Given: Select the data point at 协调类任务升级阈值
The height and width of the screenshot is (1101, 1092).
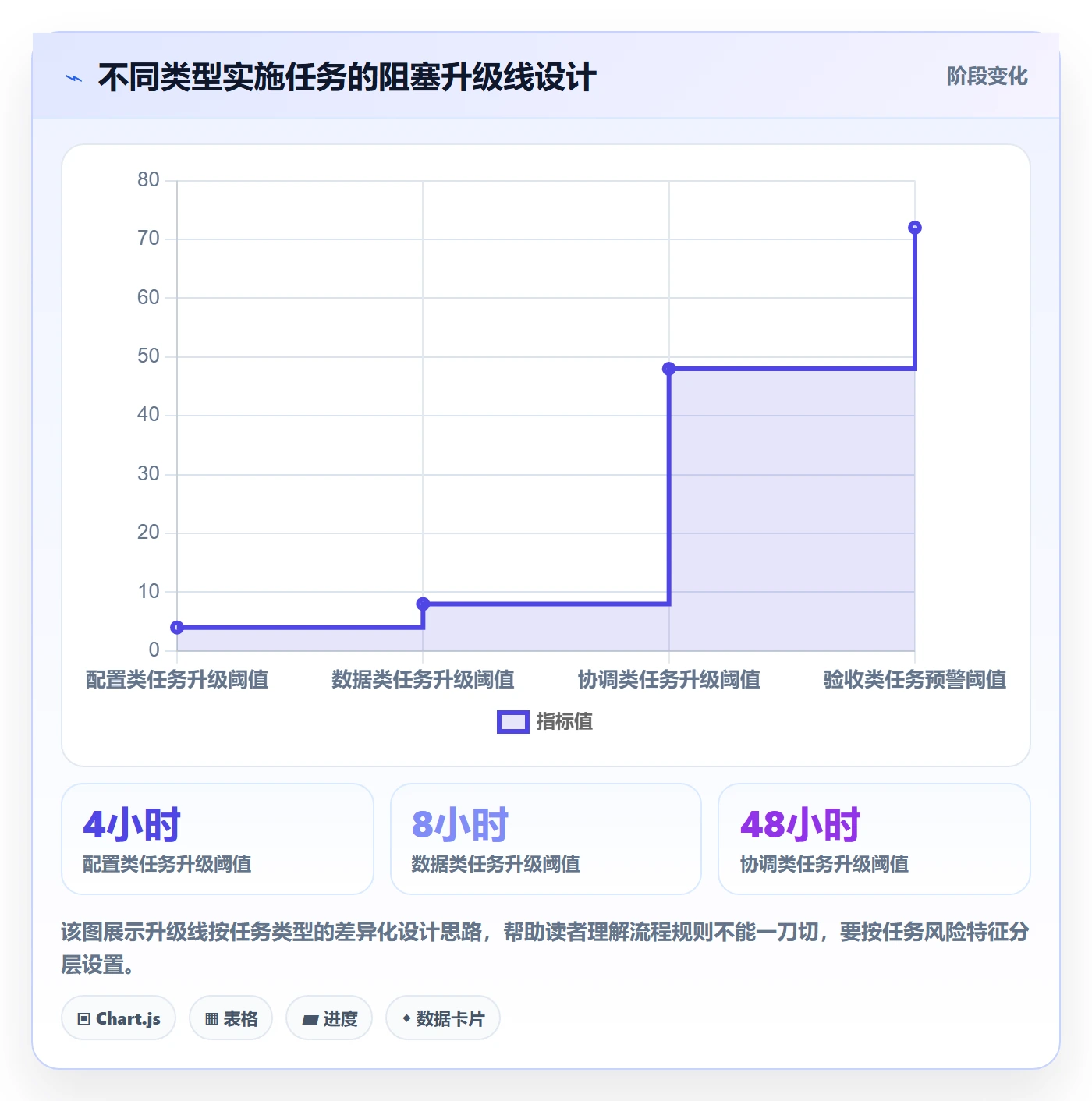Looking at the screenshot, I should pos(668,369).
